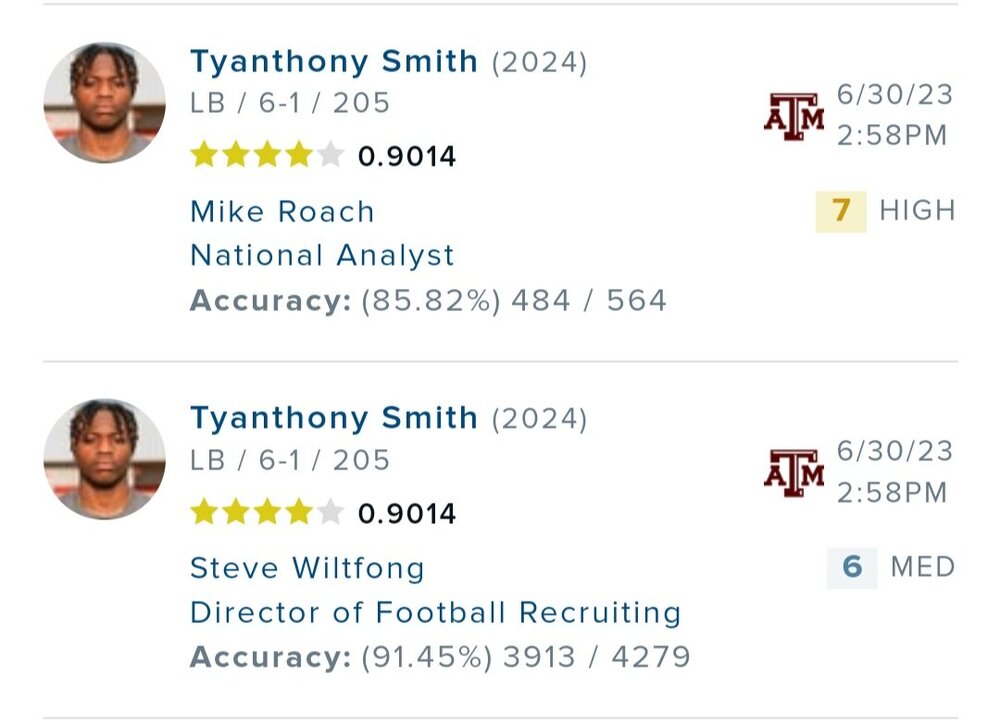This screenshot has width=1000, height=723.
Task: Click Mike Roach's 85.82% accuracy stat
Action: tap(428, 300)
